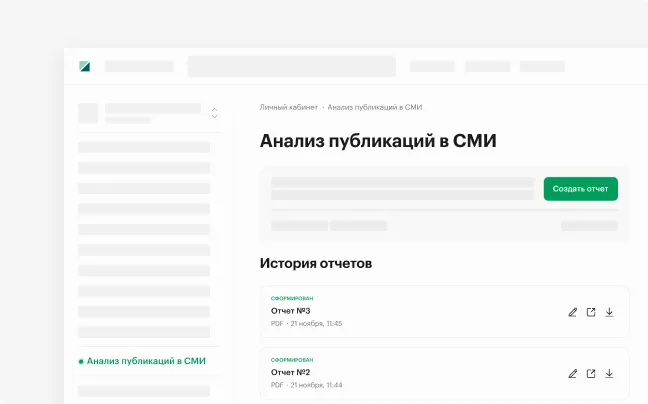Screen dimensions: 648x404
Task: Edit report Отчет №3 with pencil icon
Action: (x=572, y=312)
